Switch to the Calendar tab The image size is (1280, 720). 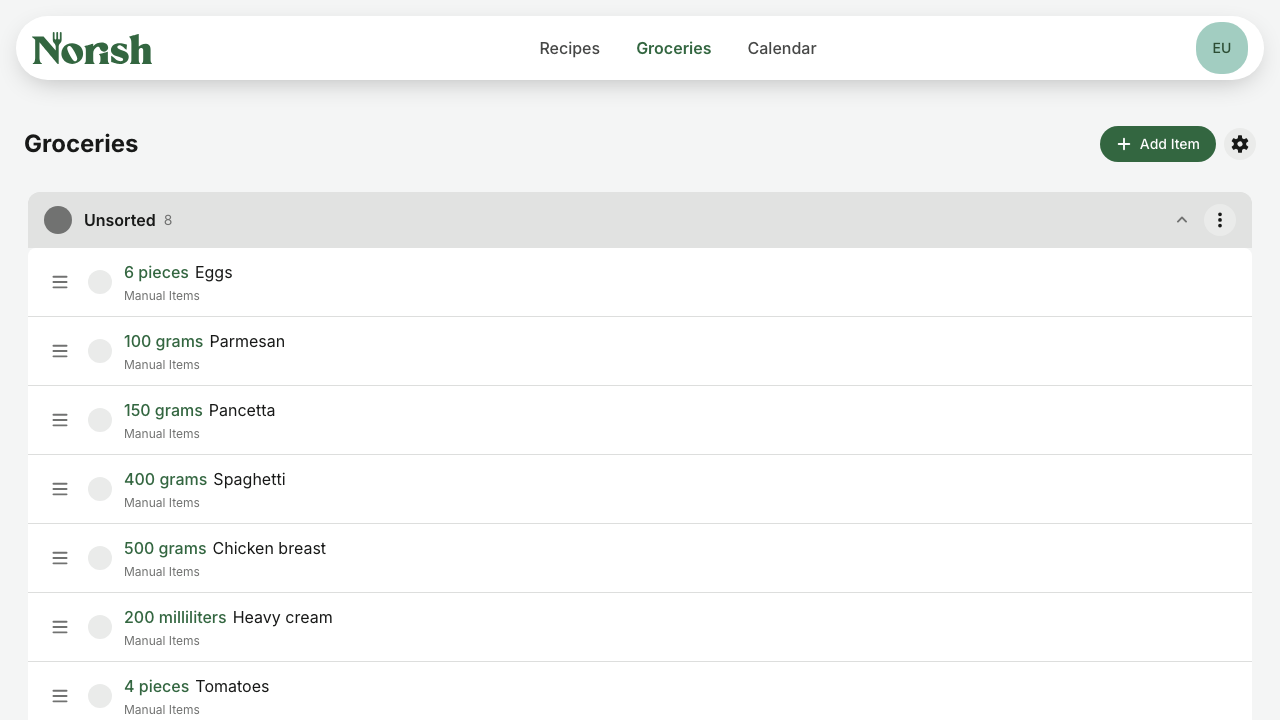tap(782, 48)
